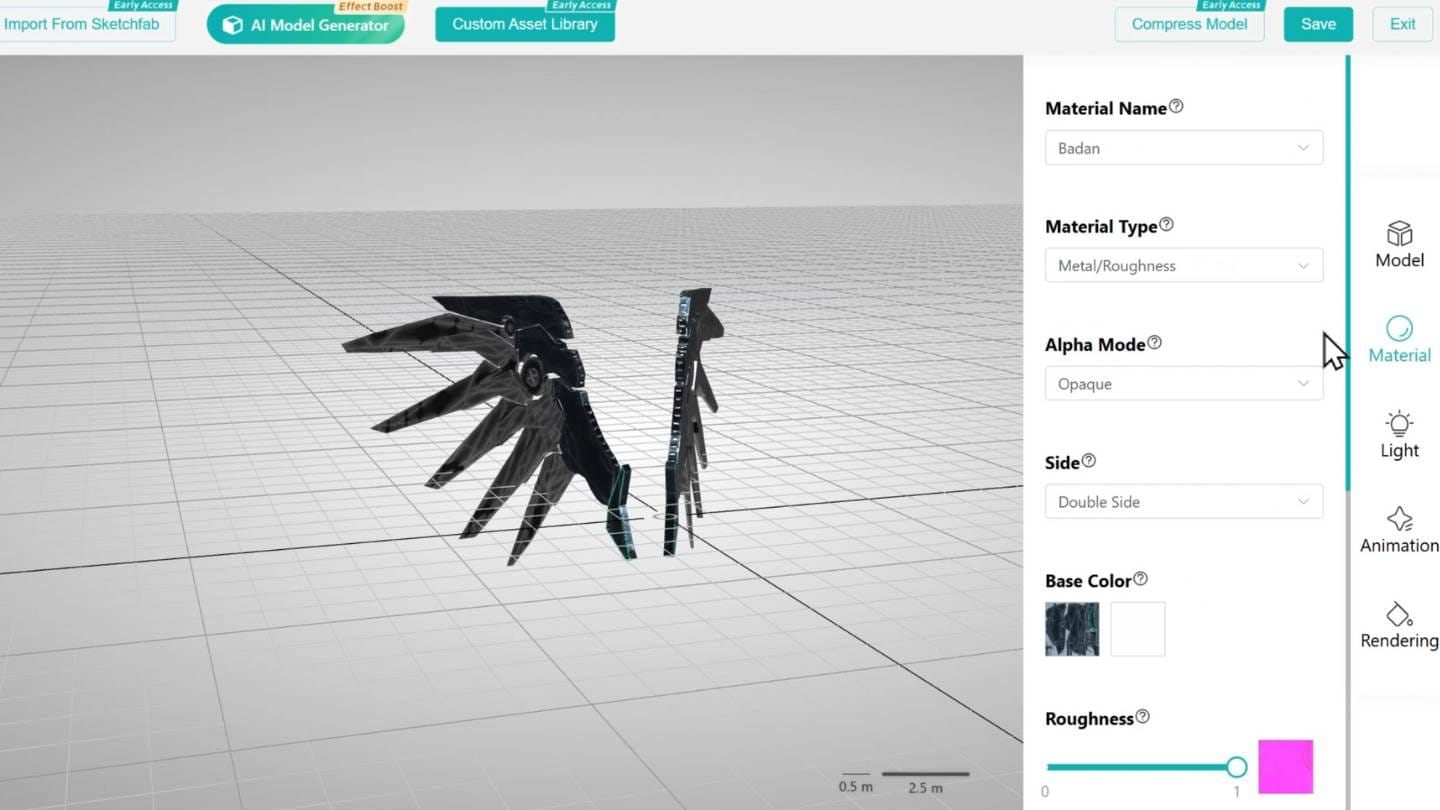Click the AI Model Generator cube icon

(x=233, y=27)
